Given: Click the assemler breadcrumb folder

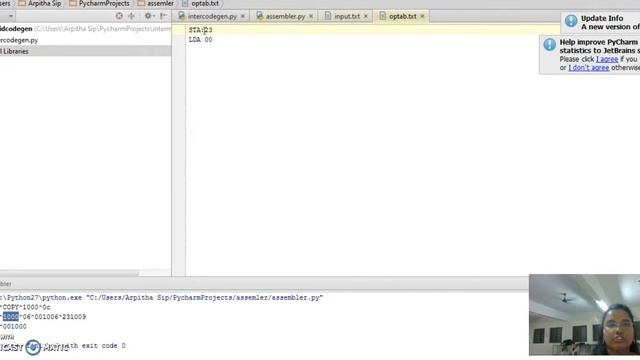Looking at the screenshot, I should (156, 4).
